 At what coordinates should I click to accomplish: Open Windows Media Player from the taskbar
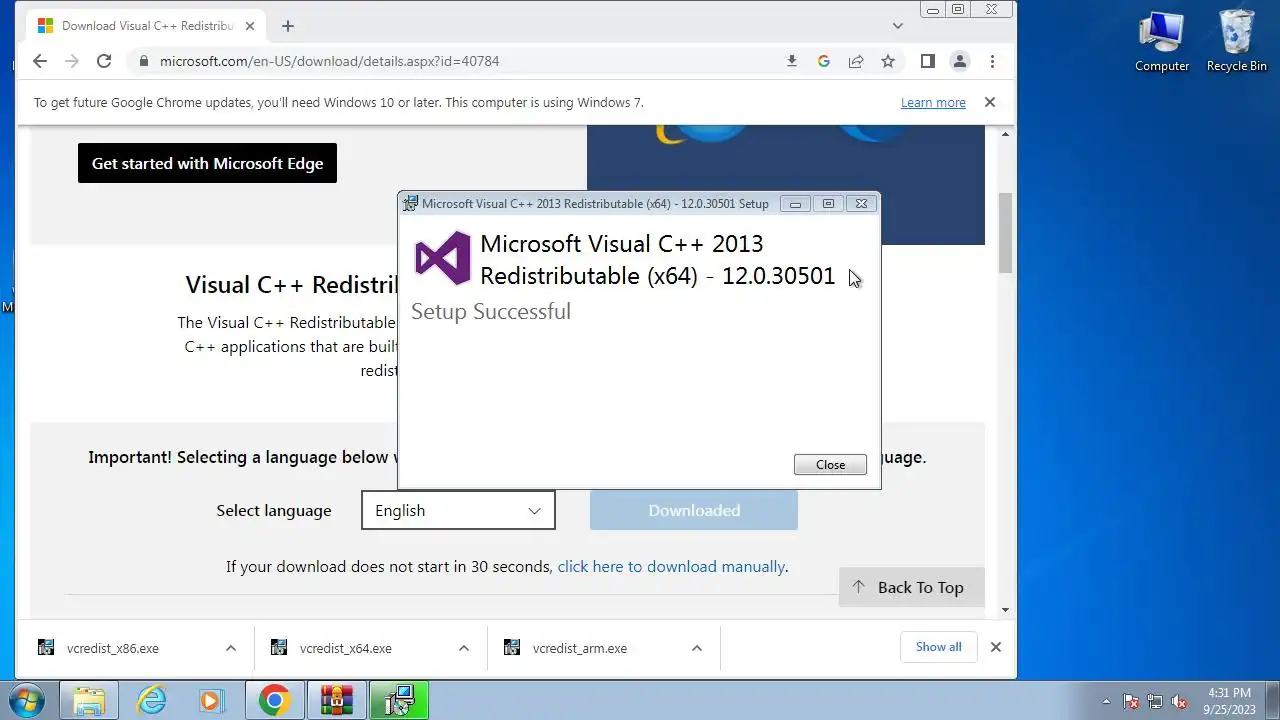tap(213, 700)
